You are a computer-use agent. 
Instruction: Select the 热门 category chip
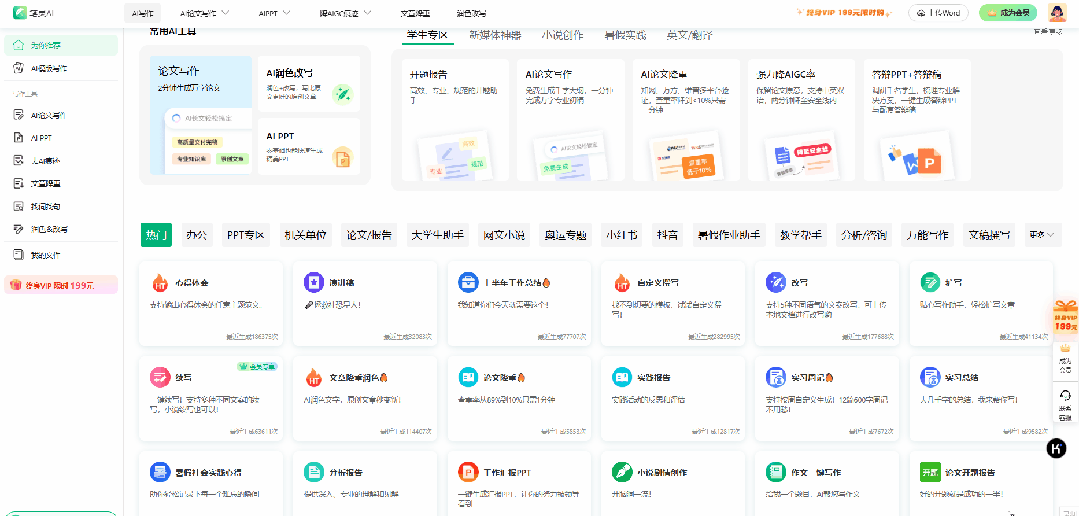(157, 235)
